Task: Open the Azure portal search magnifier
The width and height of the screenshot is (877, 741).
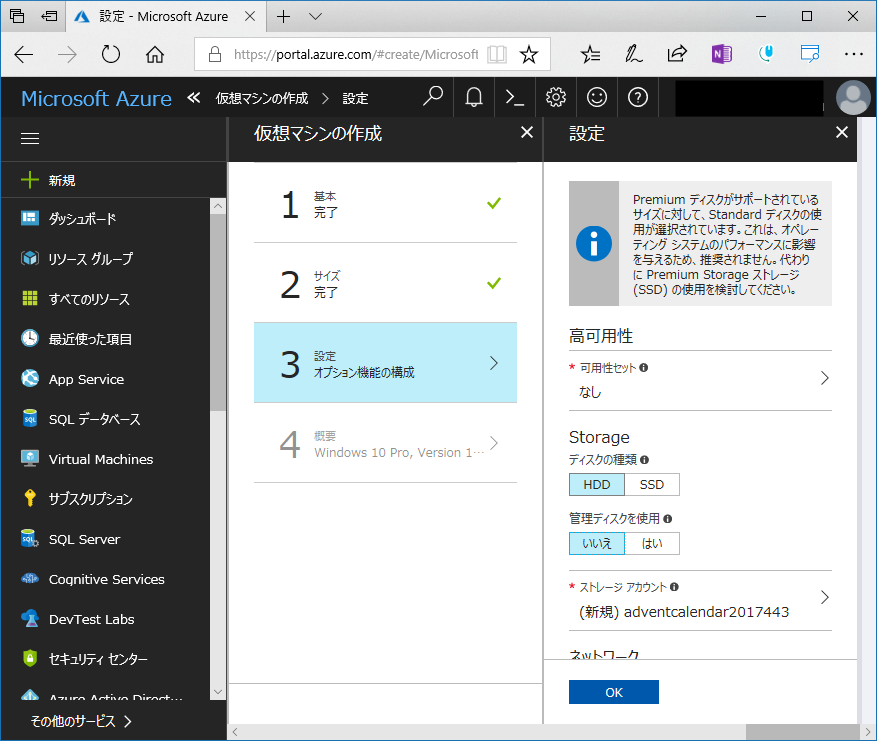Action: coord(433,97)
